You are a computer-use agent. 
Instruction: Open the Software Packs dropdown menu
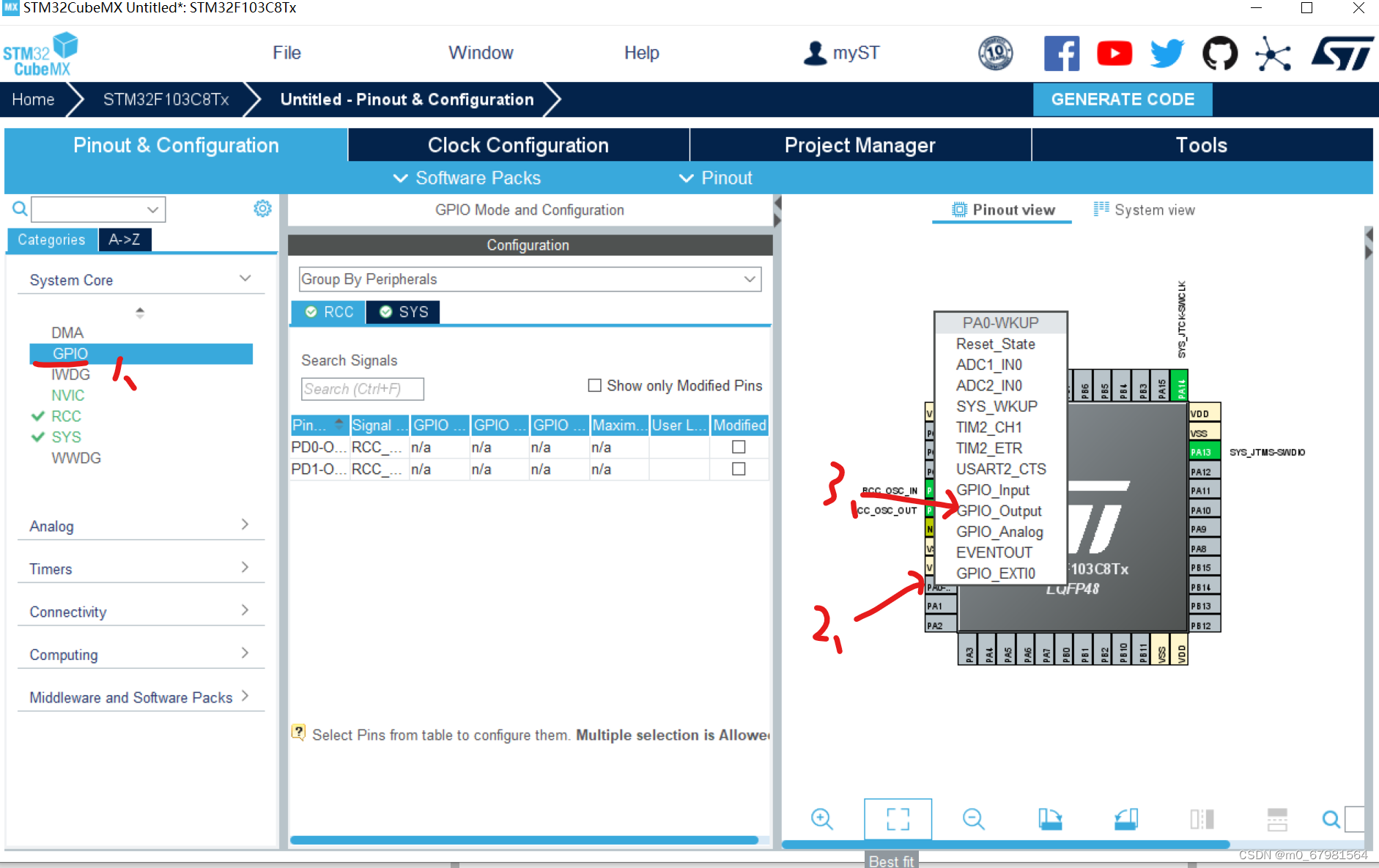click(467, 178)
